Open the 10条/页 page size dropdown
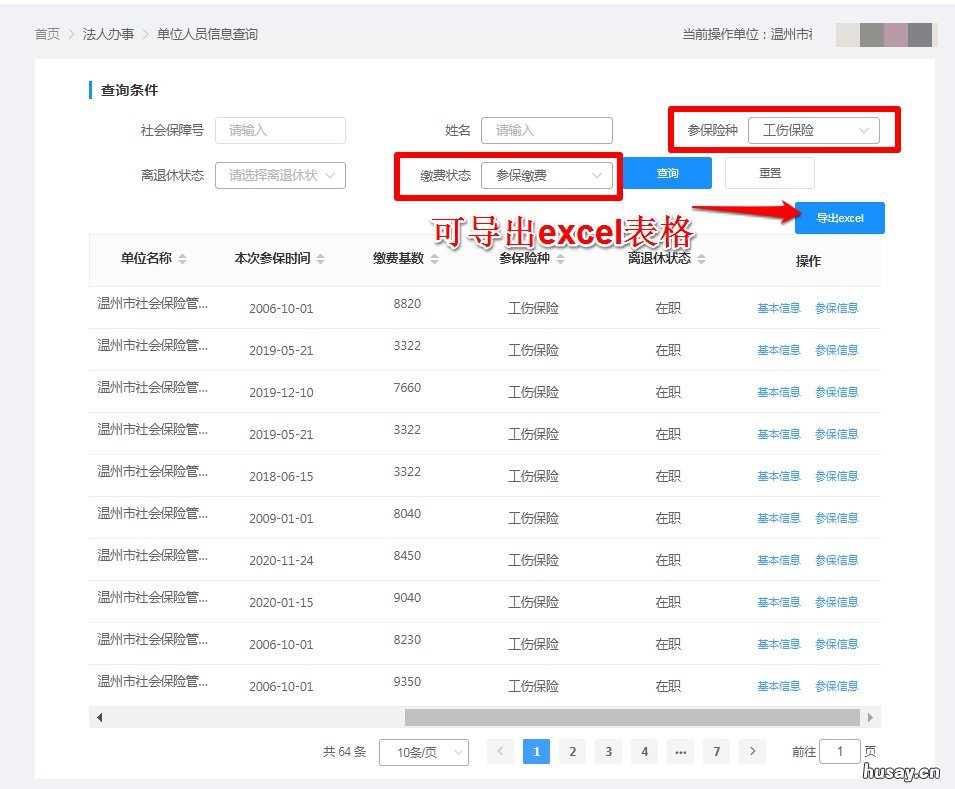 pos(424,751)
